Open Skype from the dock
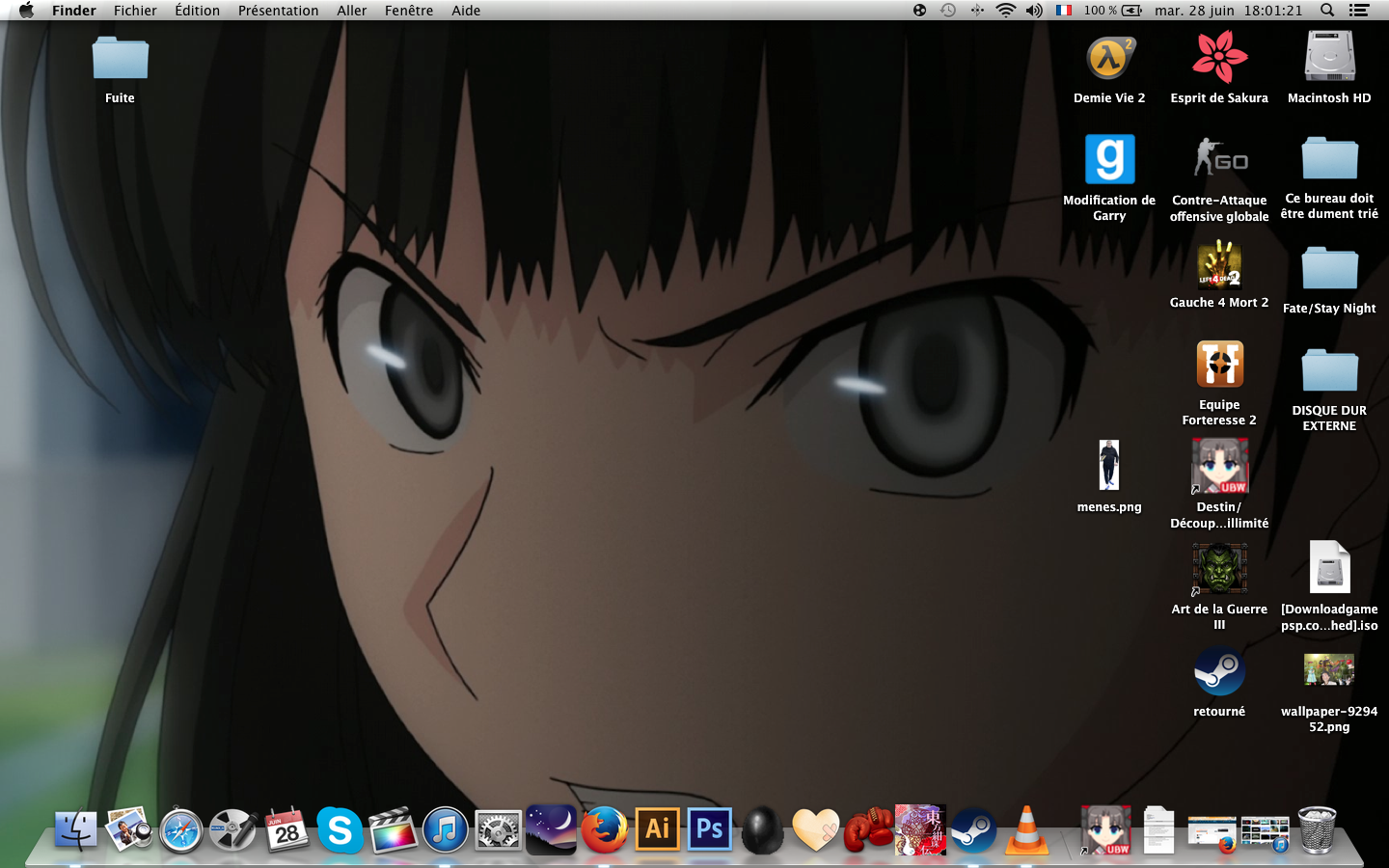Viewport: 1389px width, 868px height. (x=340, y=829)
